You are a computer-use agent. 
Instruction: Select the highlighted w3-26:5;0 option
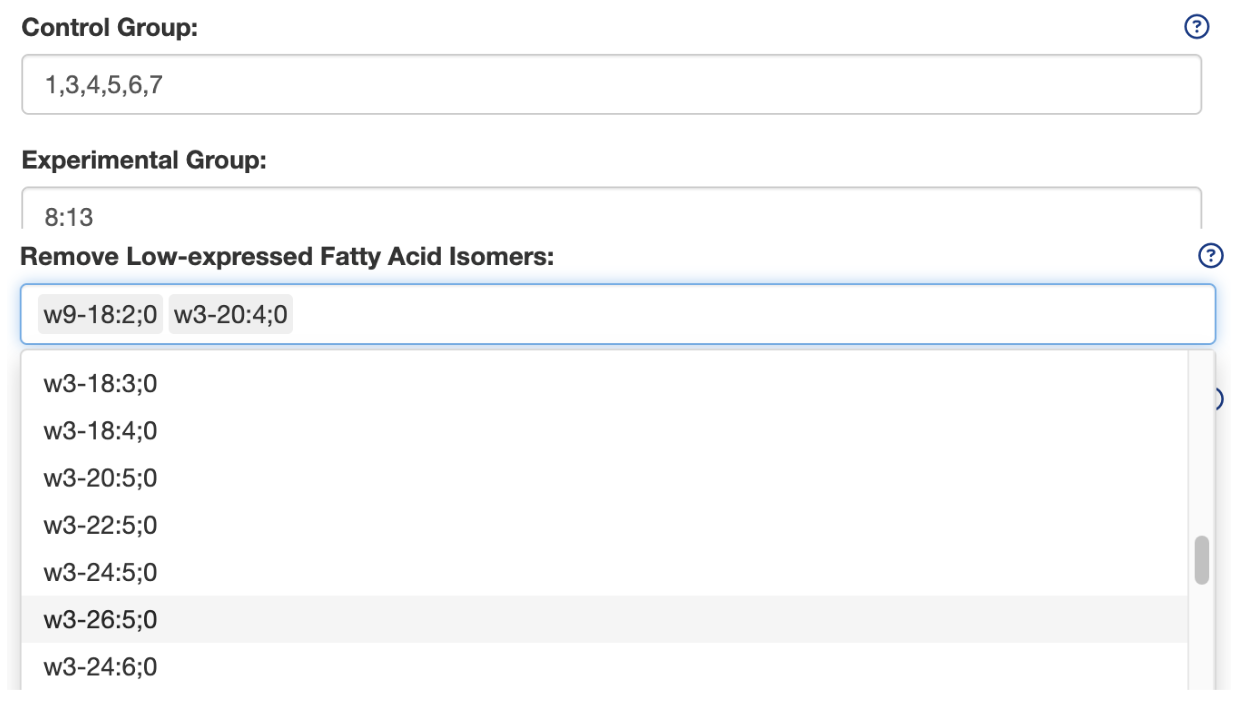click(100, 620)
